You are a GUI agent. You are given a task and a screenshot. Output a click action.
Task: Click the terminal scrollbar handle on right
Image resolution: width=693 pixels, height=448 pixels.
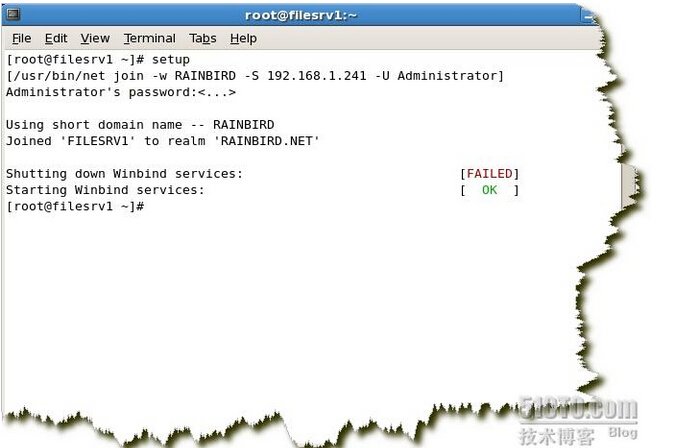pyautogui.click(x=628, y=186)
